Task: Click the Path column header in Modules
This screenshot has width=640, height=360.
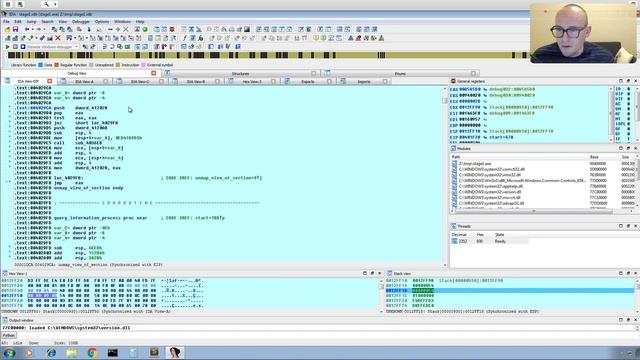Action: click(456, 157)
